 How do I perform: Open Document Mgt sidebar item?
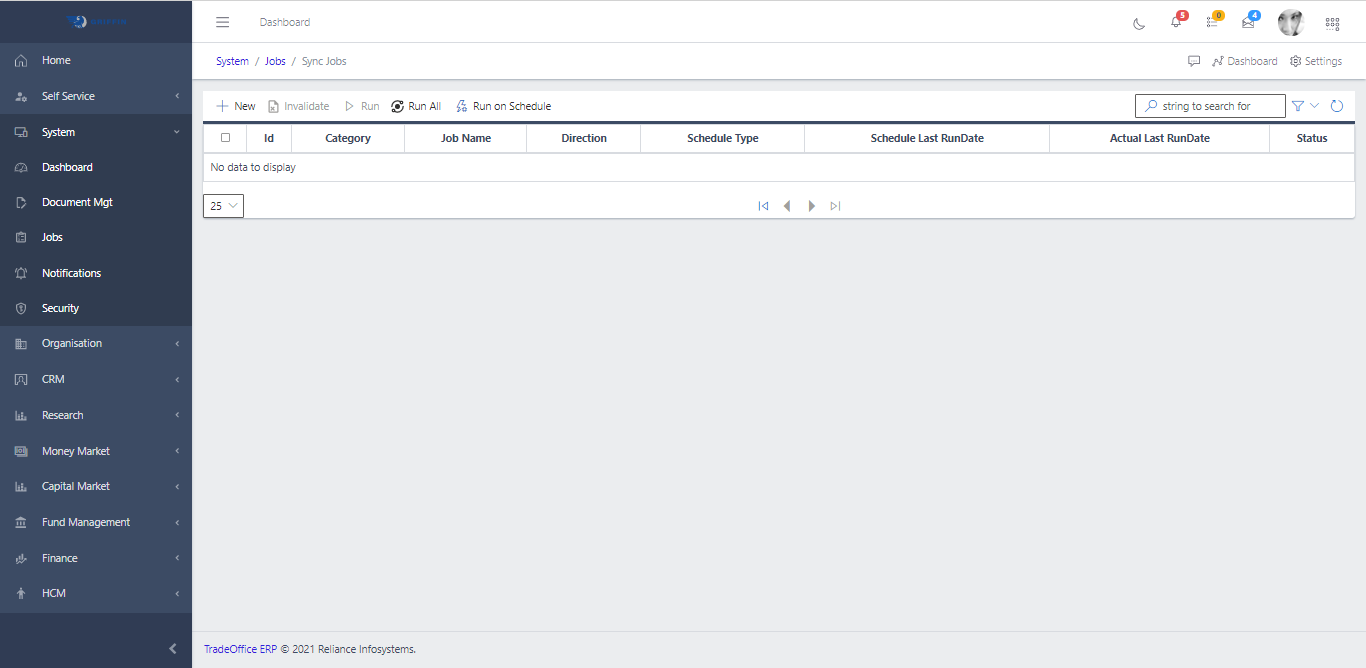[x=96, y=202]
